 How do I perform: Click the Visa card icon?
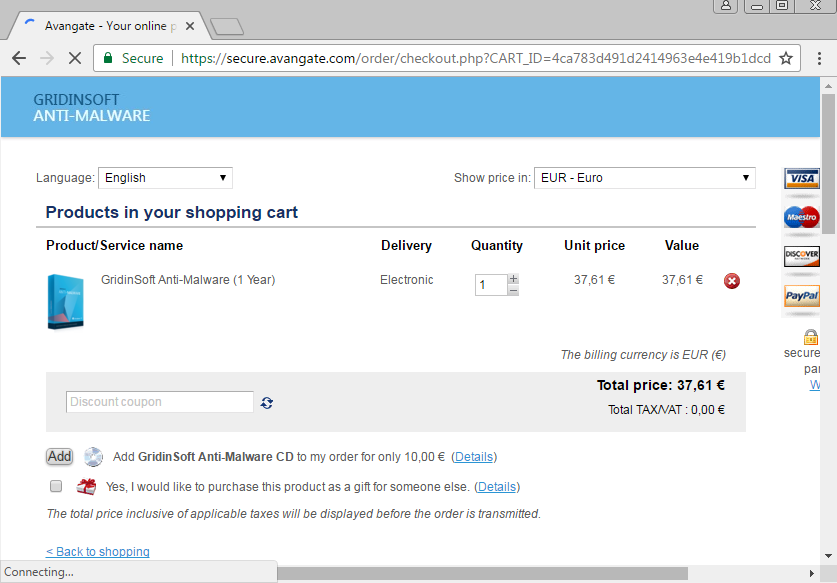point(801,178)
